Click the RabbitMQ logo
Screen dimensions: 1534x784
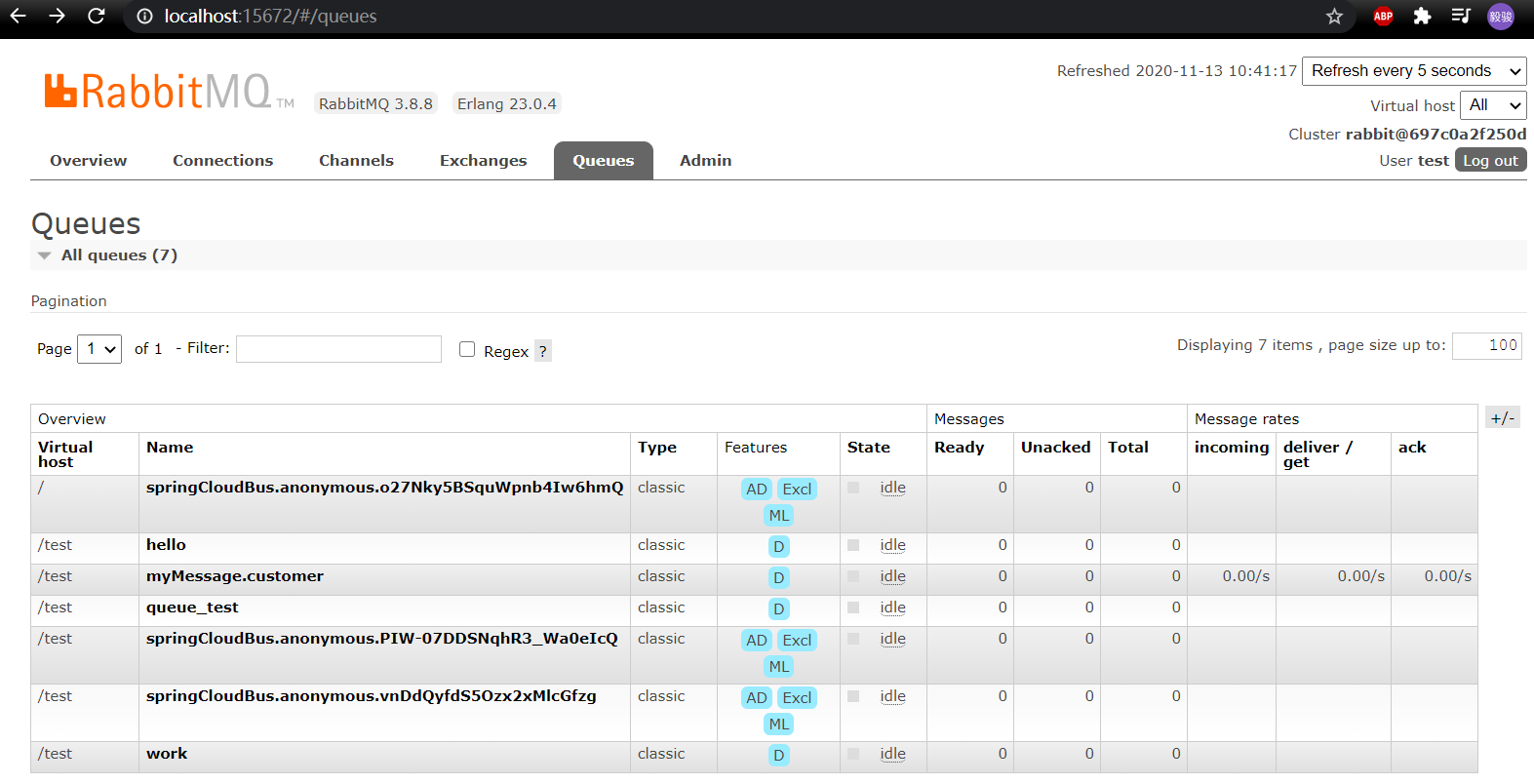[x=169, y=91]
